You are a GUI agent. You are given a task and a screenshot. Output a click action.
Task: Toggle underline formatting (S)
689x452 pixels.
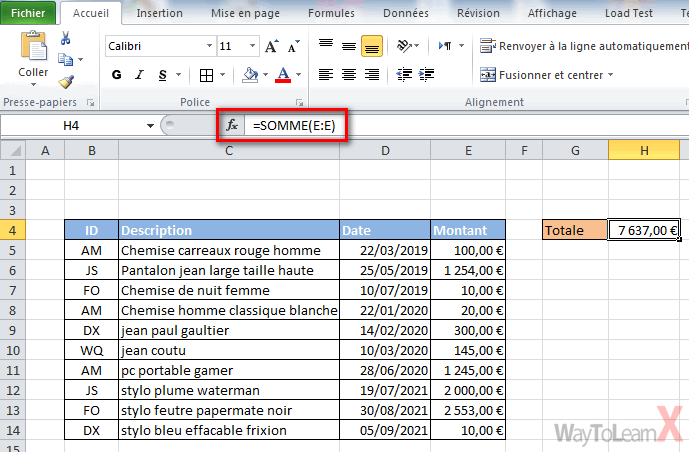(x=163, y=75)
